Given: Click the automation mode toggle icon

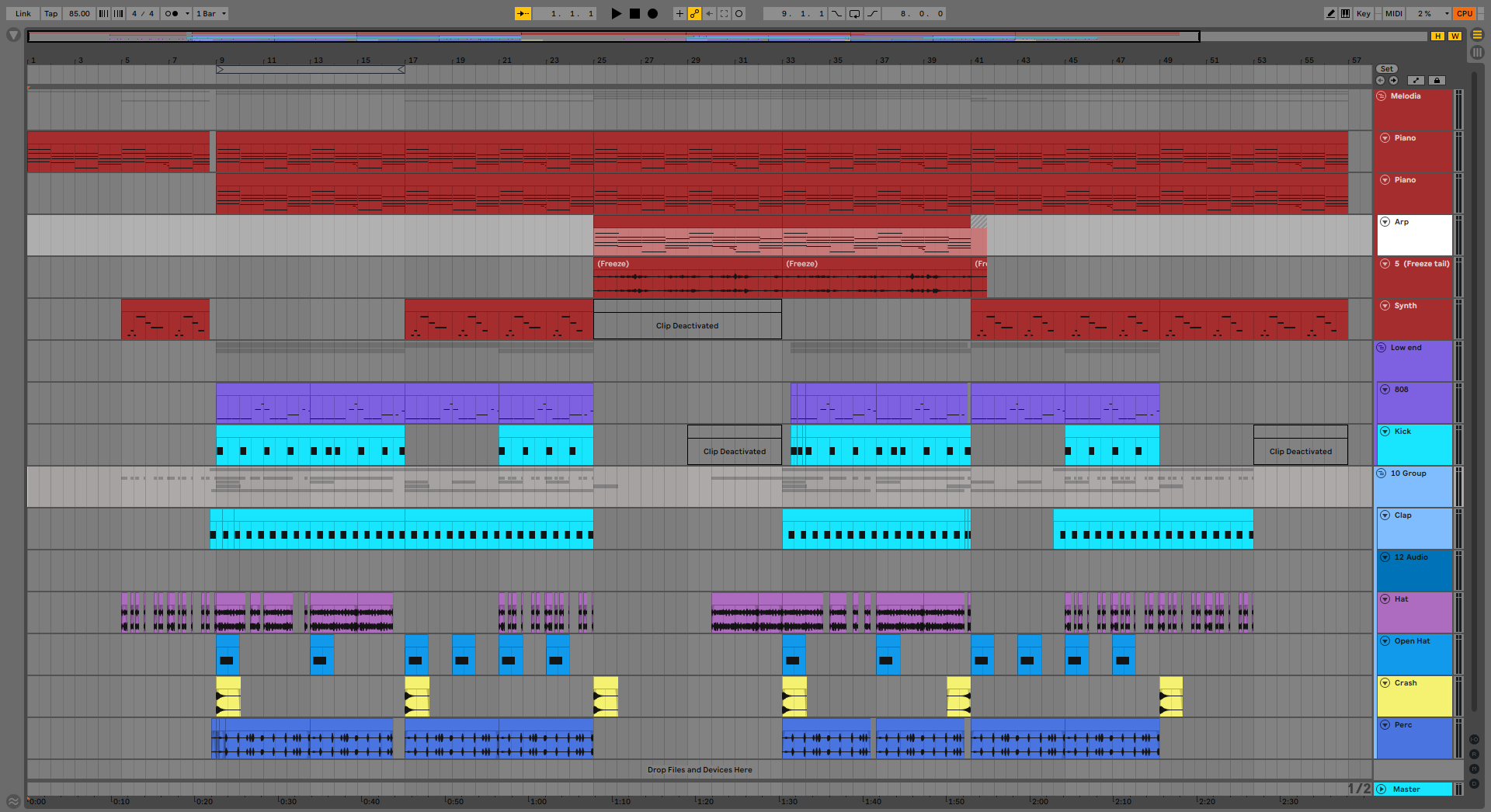Looking at the screenshot, I should click(x=1416, y=80).
